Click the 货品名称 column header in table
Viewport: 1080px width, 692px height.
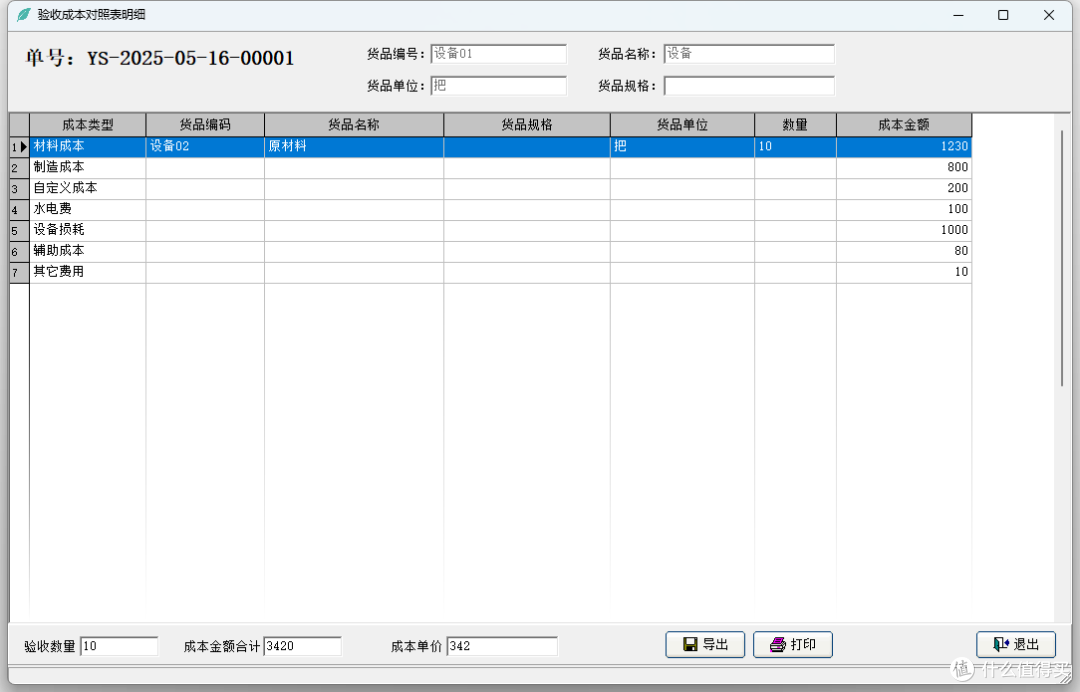coord(354,125)
